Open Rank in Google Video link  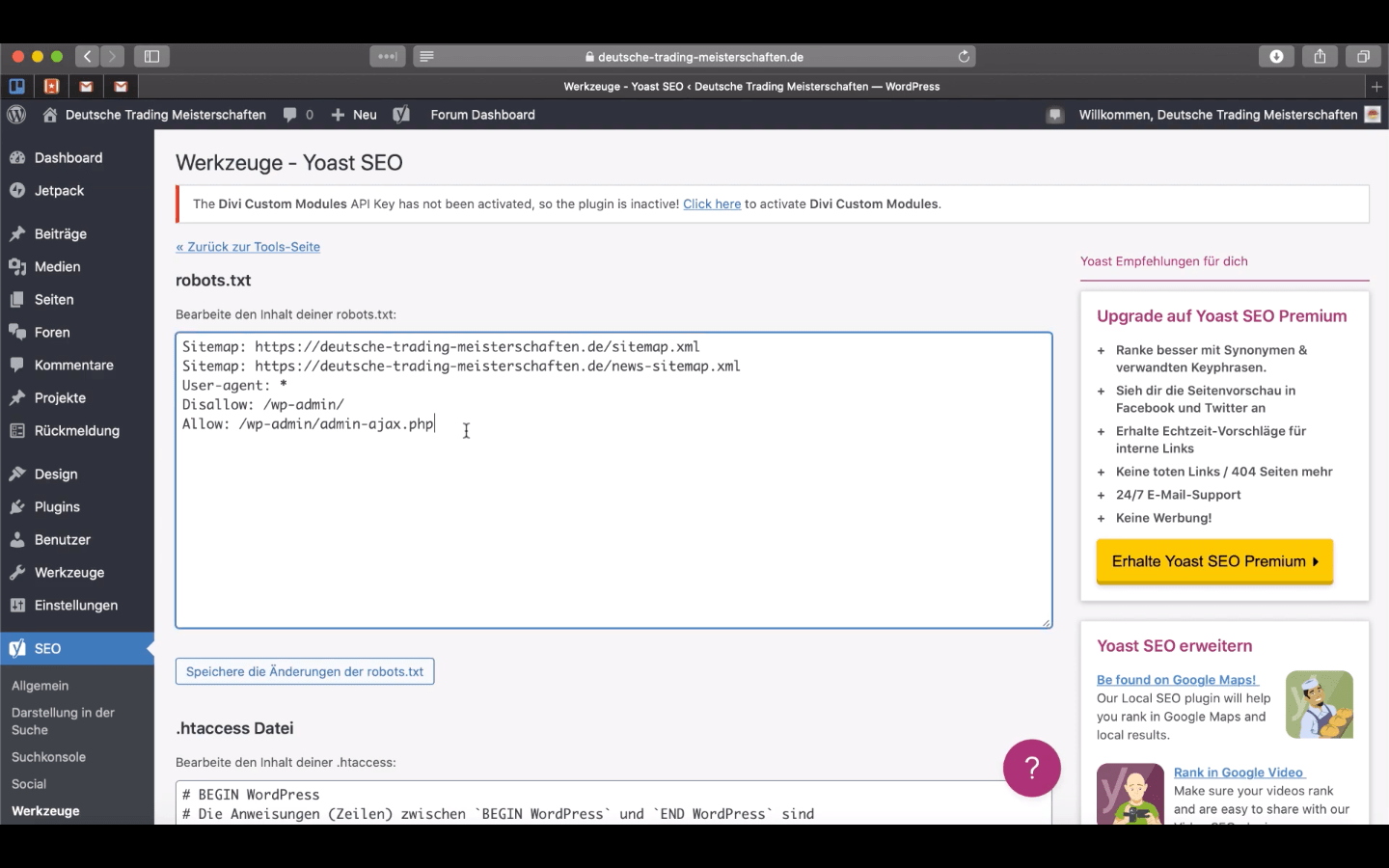[1239, 773]
